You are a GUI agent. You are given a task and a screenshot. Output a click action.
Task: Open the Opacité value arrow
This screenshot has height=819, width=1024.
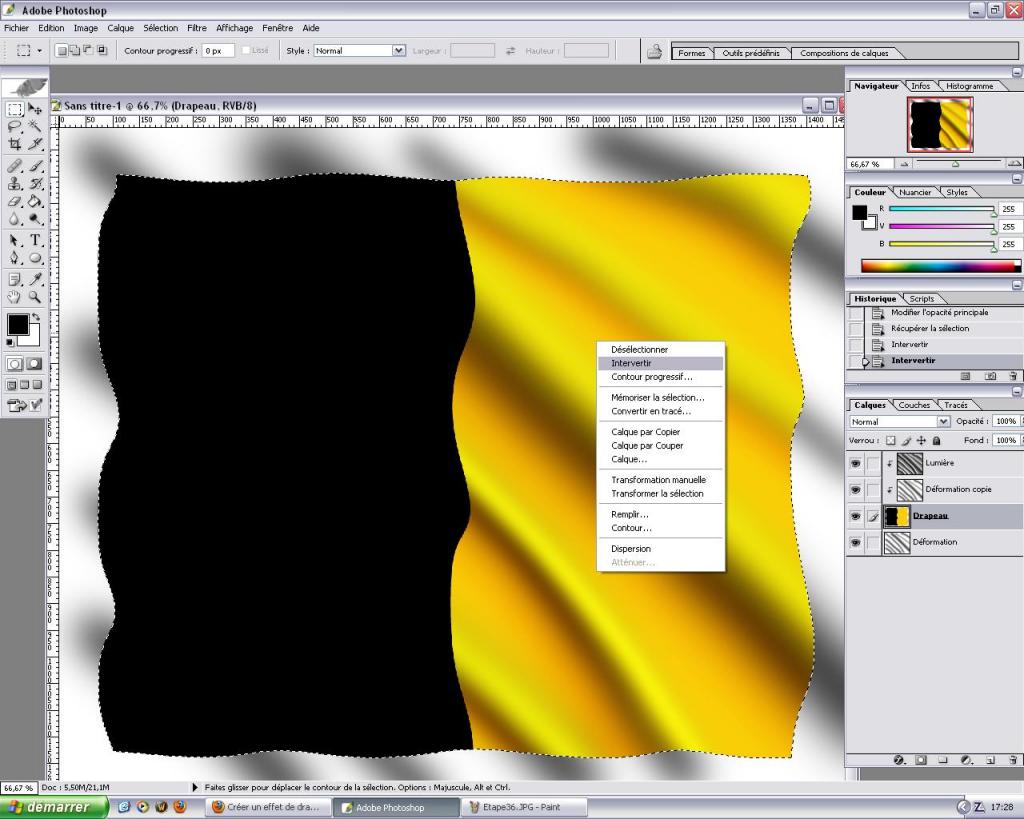coord(1022,421)
